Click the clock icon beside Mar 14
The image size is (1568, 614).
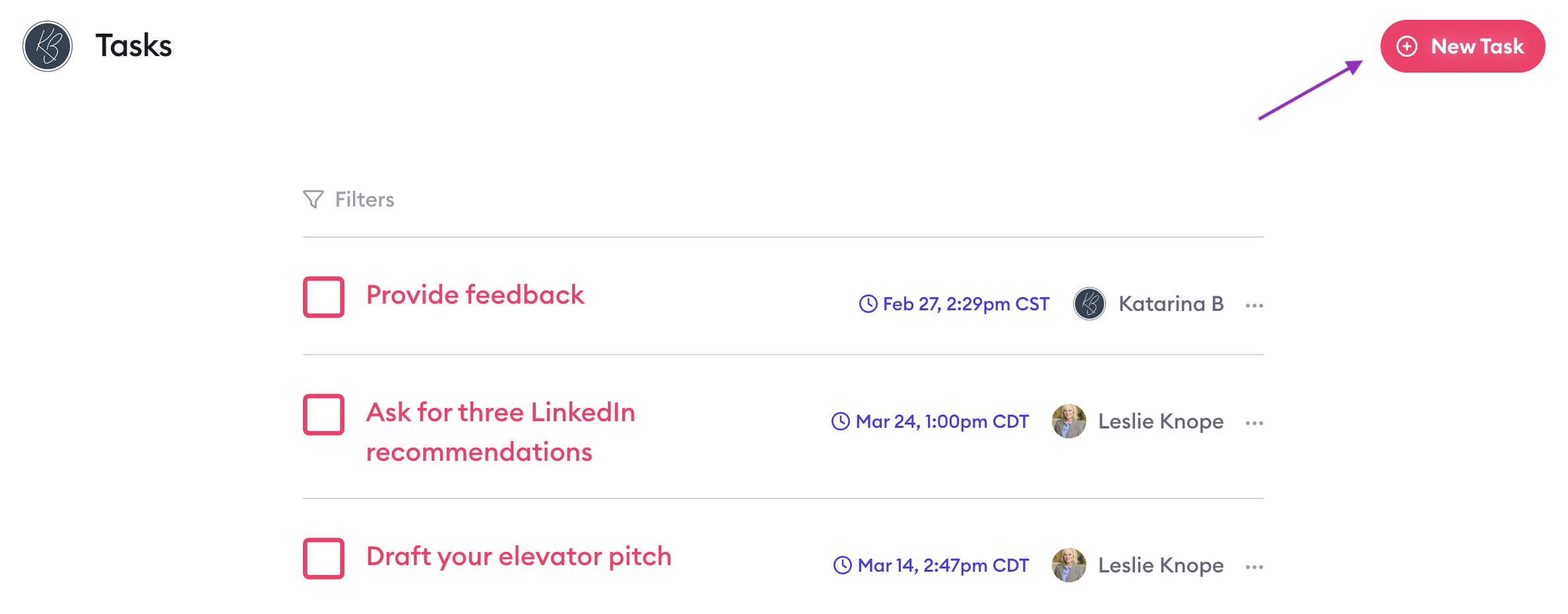tap(842, 565)
